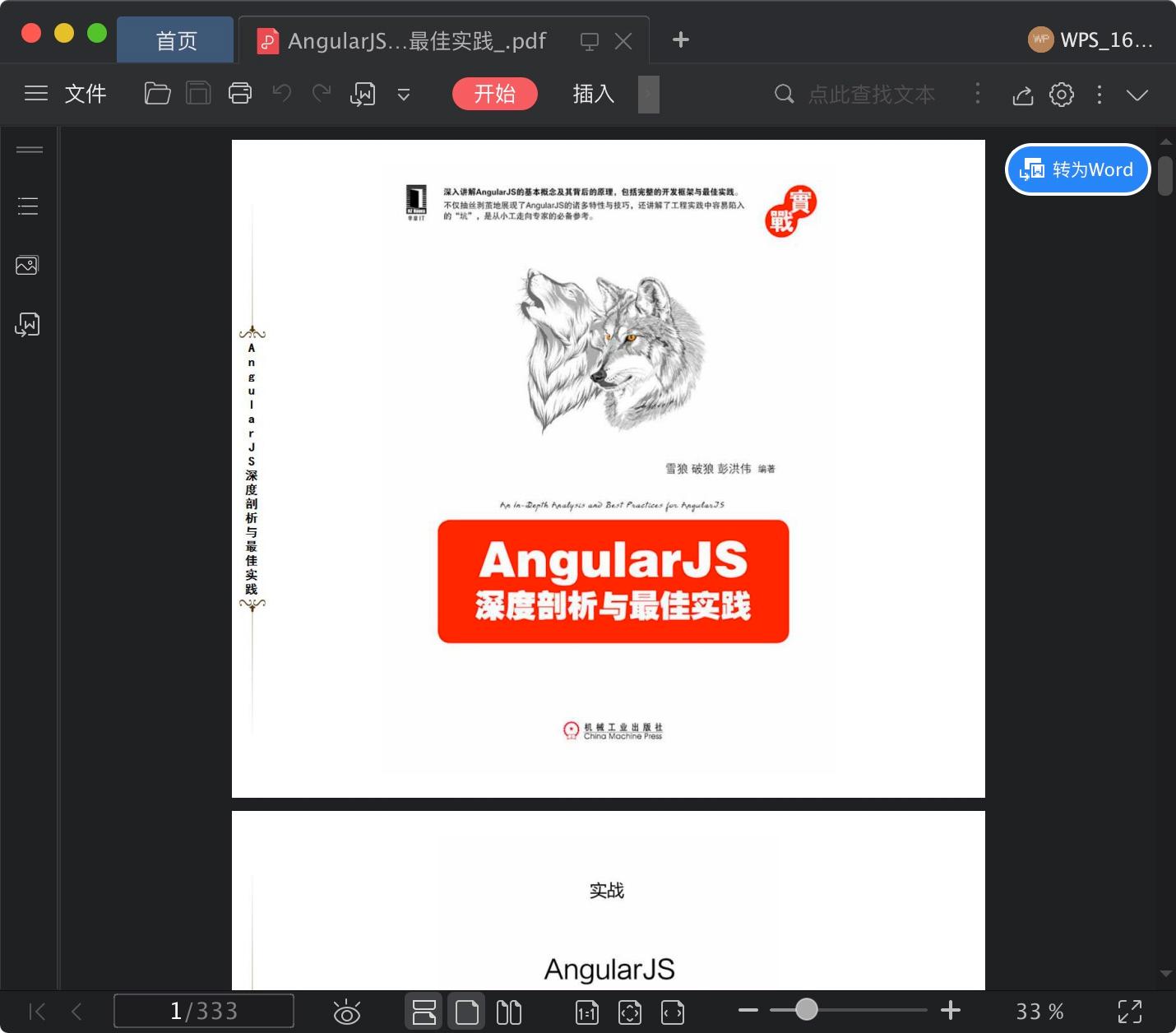The image size is (1176, 1033).
Task: Open settings gear icon
Action: [1062, 95]
